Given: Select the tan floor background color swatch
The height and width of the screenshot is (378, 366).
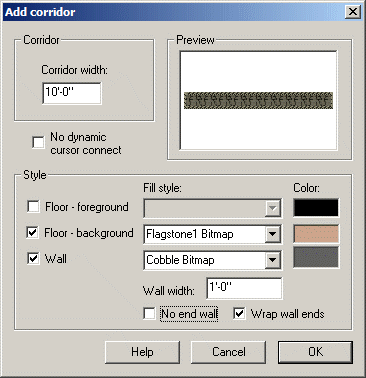Looking at the screenshot, I should tap(316, 234).
